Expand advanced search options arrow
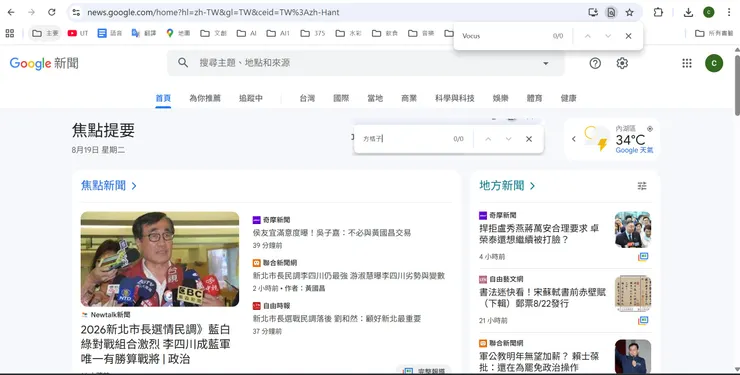Image resolution: width=740 pixels, height=375 pixels. (546, 63)
